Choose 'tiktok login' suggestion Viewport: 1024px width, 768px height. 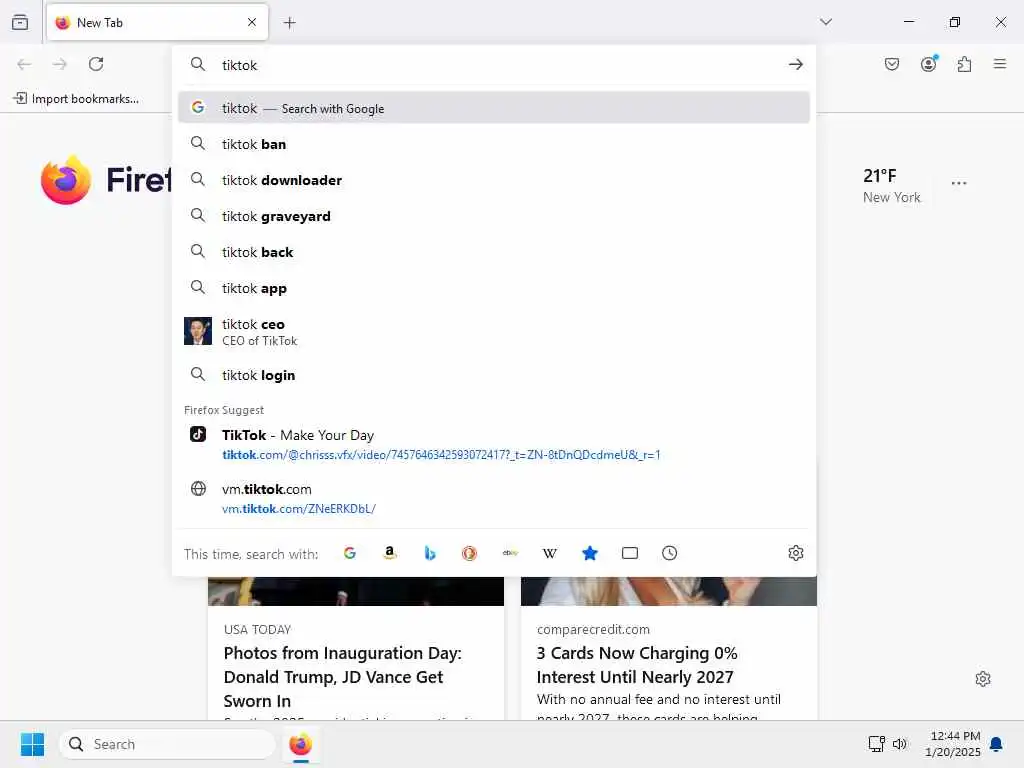pos(494,375)
